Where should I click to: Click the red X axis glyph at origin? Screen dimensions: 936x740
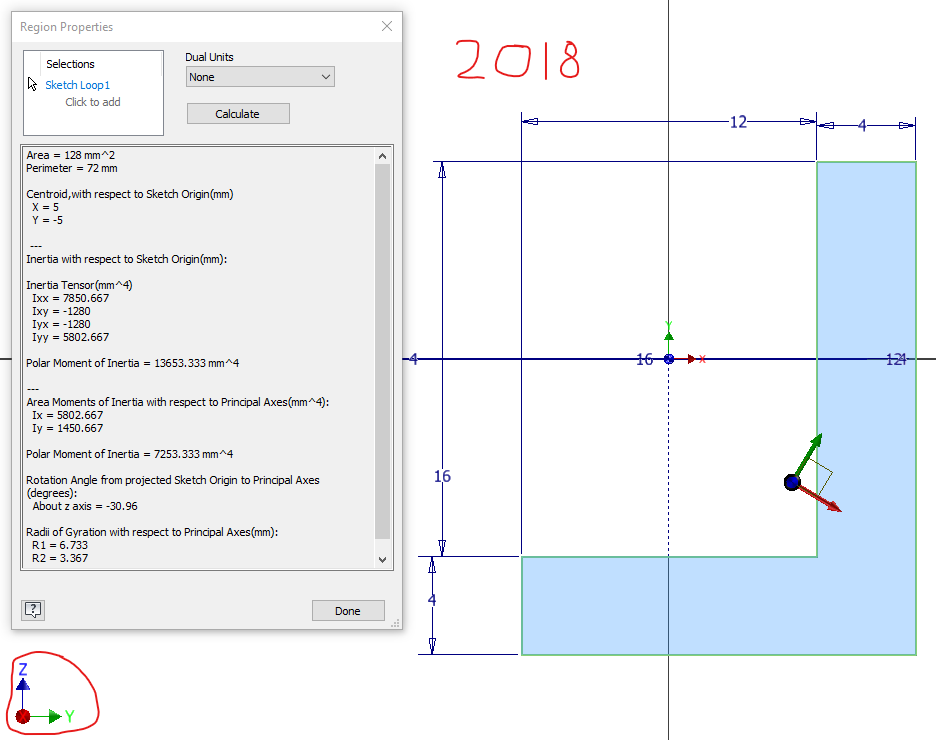pos(700,358)
